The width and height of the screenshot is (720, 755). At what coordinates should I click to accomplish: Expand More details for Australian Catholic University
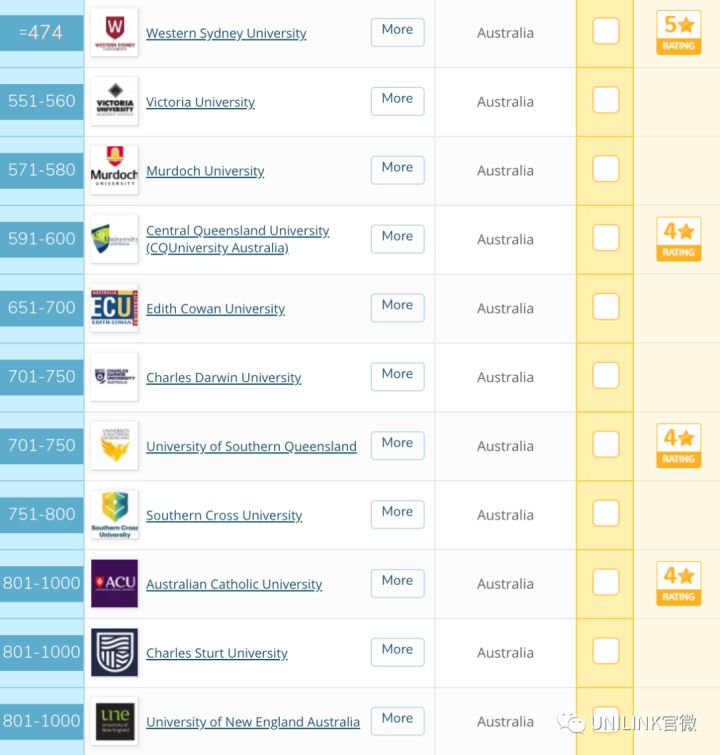point(397,583)
